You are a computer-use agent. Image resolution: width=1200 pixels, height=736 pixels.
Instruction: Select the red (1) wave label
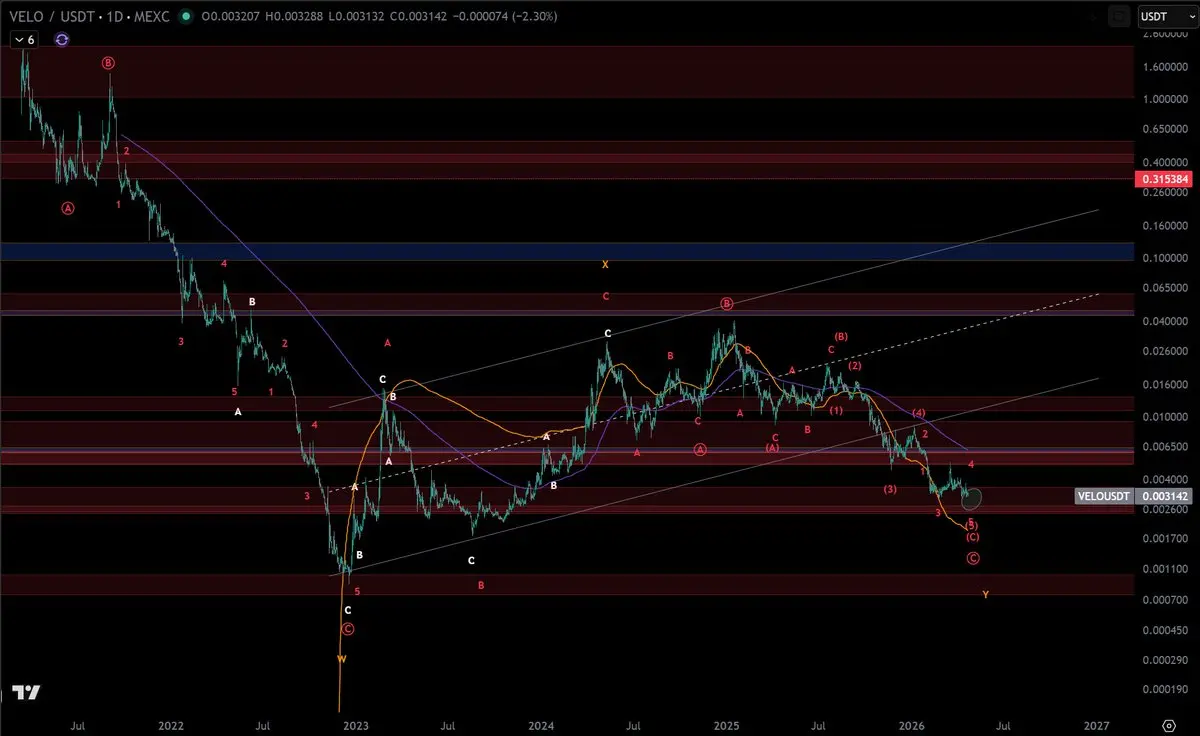pos(836,411)
